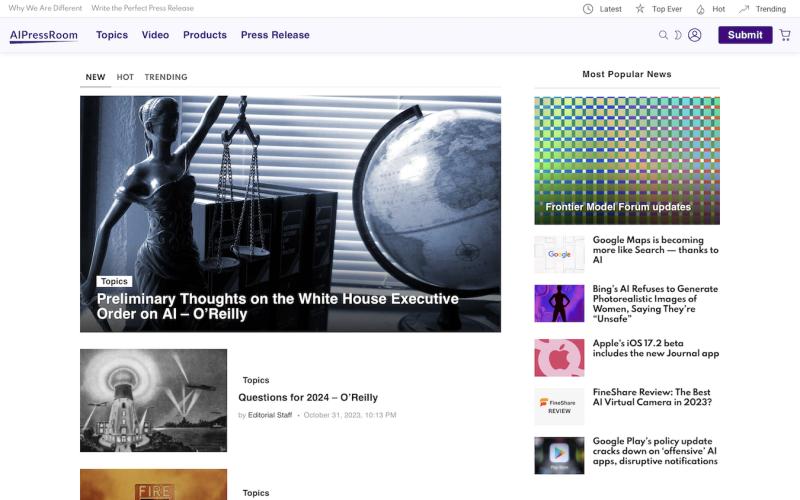Click the FineShare Review thumbnail

pyautogui.click(x=559, y=407)
